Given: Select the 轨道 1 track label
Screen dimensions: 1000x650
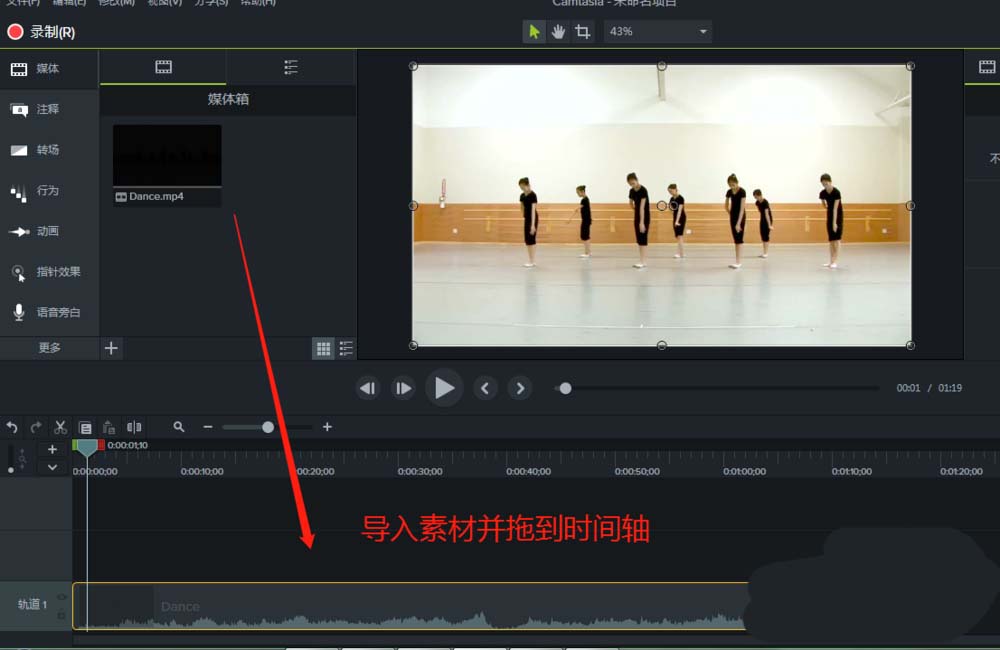Looking at the screenshot, I should click(33, 604).
